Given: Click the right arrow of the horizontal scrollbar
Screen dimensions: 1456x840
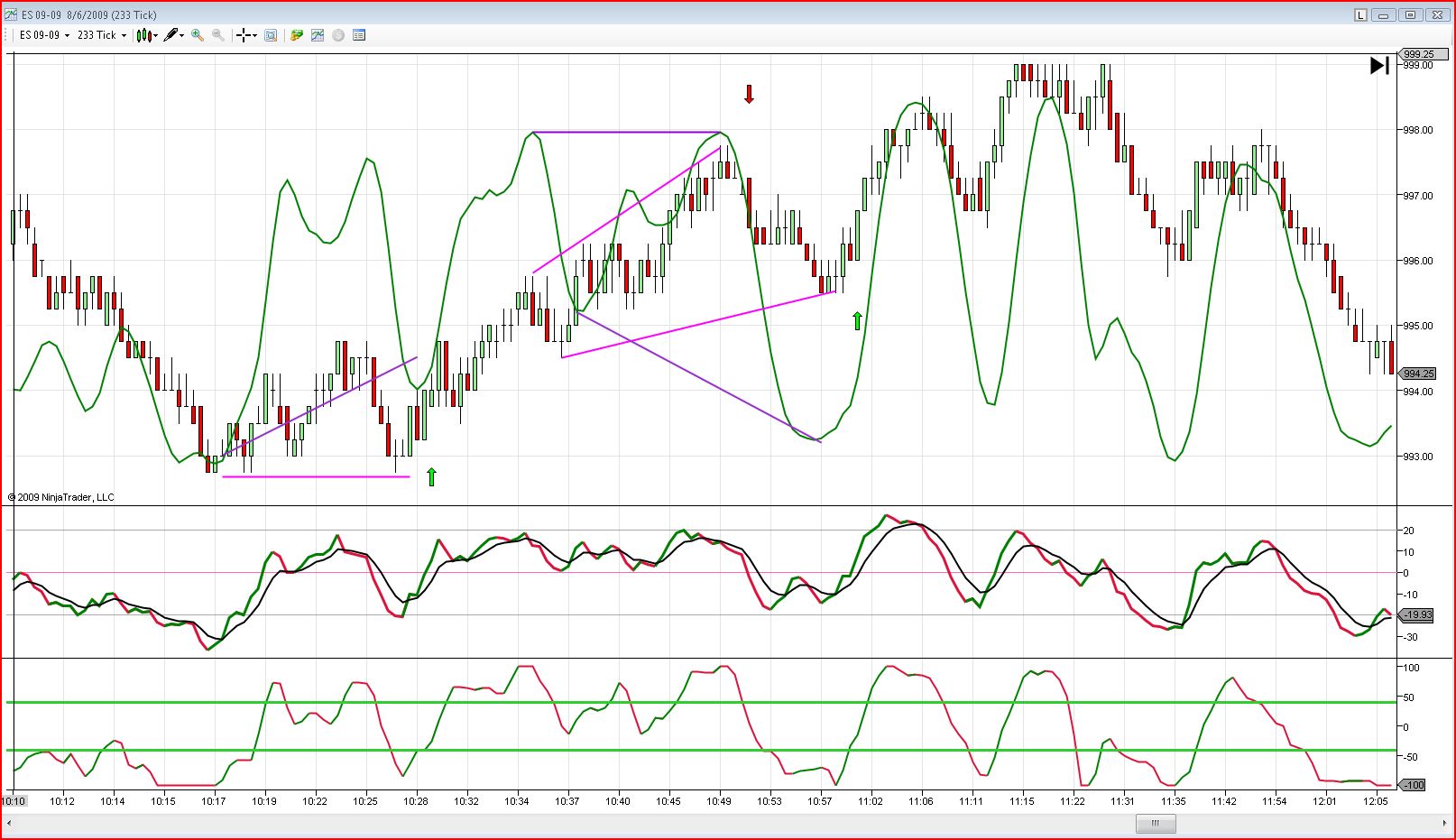Looking at the screenshot, I should [x=1445, y=824].
